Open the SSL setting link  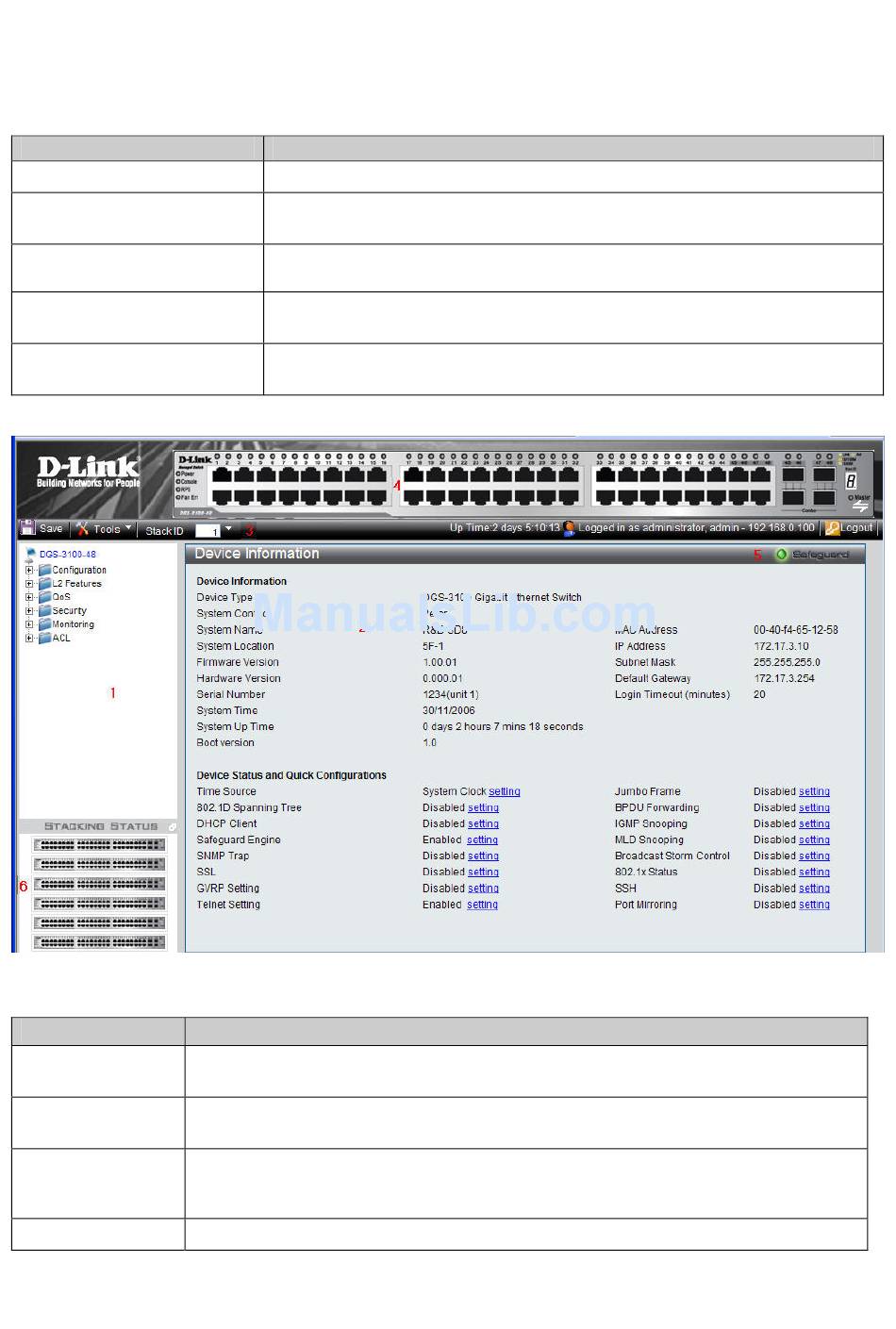pyautogui.click(x=483, y=872)
